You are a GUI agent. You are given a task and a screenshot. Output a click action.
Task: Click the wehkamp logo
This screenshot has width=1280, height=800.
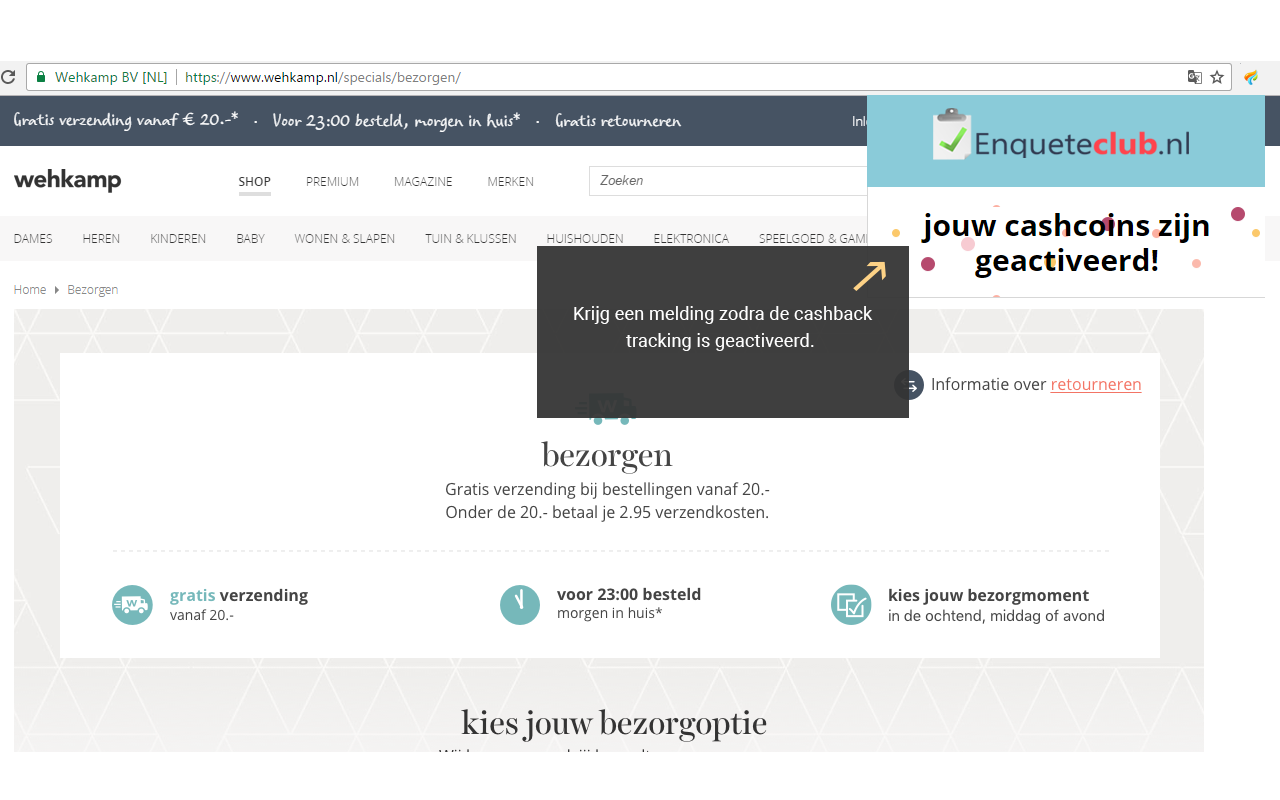68,181
